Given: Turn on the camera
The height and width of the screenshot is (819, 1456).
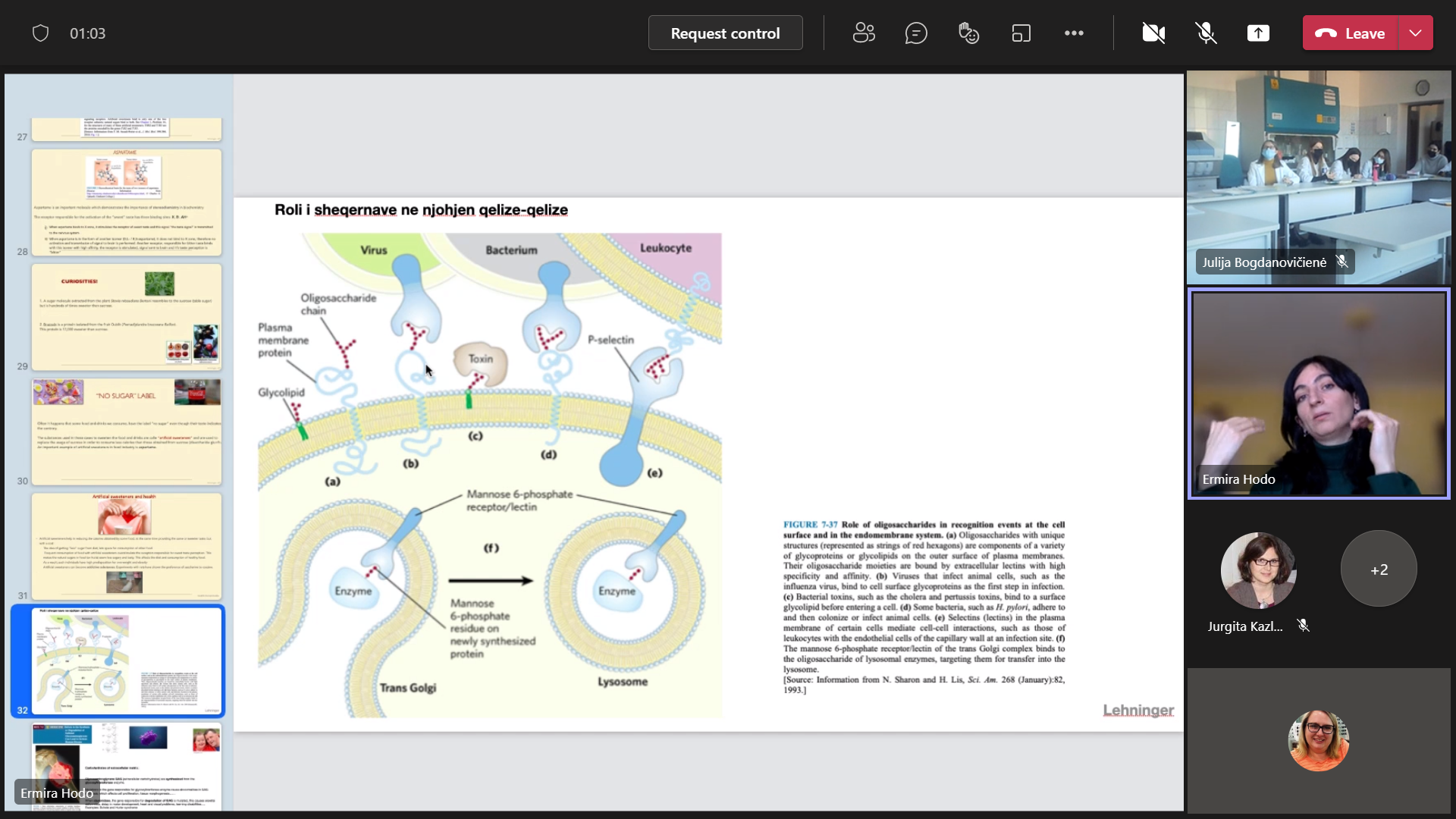Looking at the screenshot, I should point(1153,33).
